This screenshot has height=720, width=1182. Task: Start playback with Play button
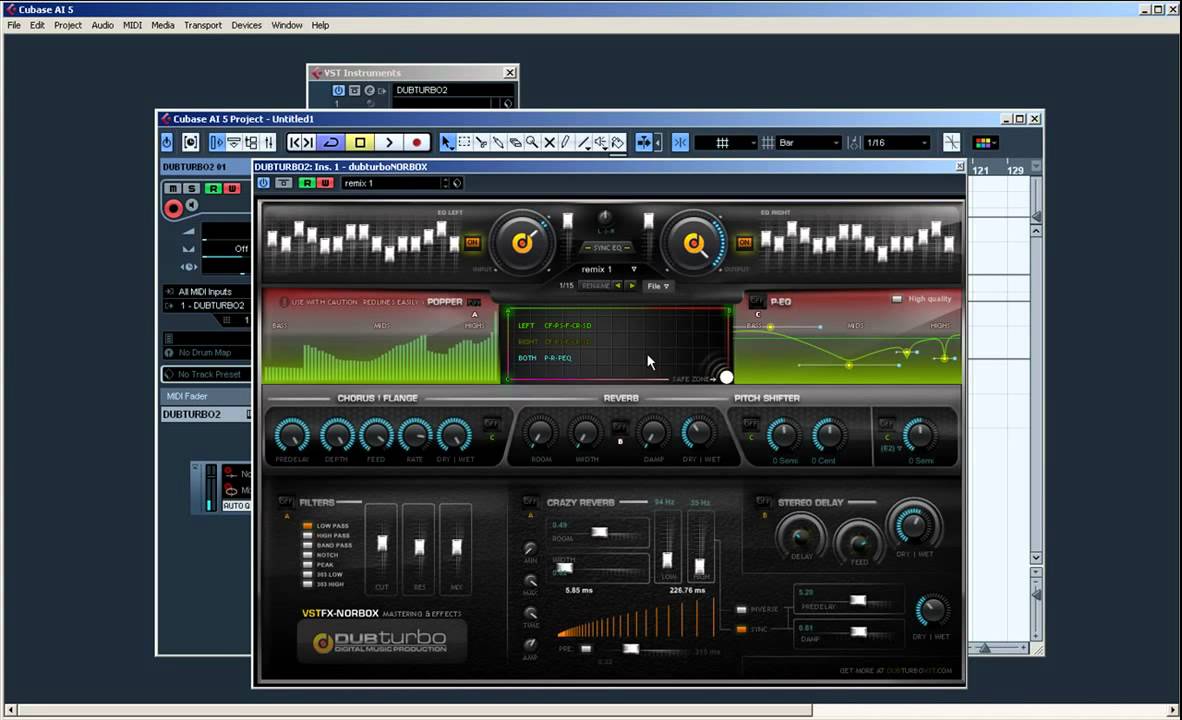(x=389, y=142)
